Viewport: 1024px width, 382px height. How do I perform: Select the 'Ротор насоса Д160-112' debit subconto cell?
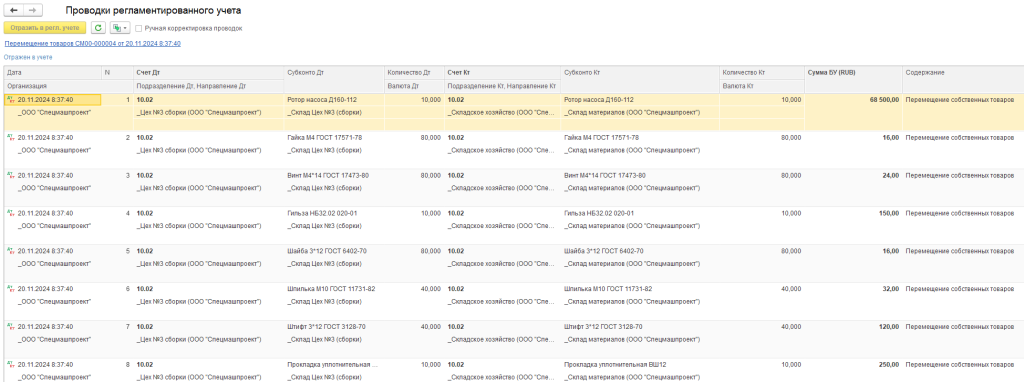[334, 100]
